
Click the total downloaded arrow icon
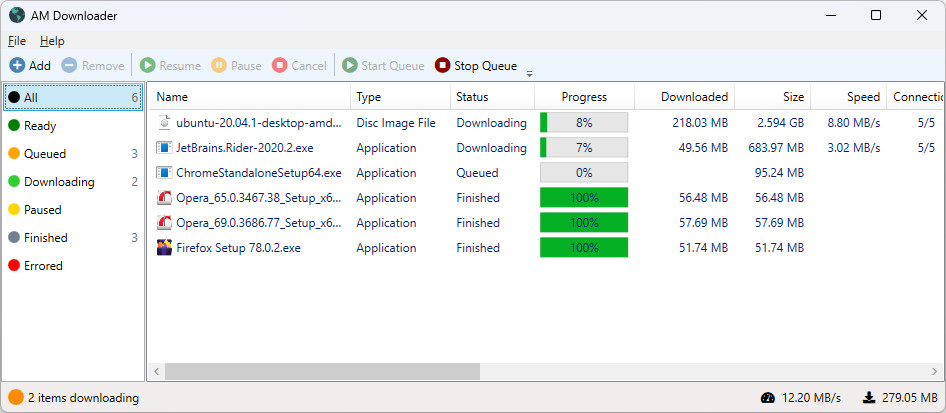(869, 398)
